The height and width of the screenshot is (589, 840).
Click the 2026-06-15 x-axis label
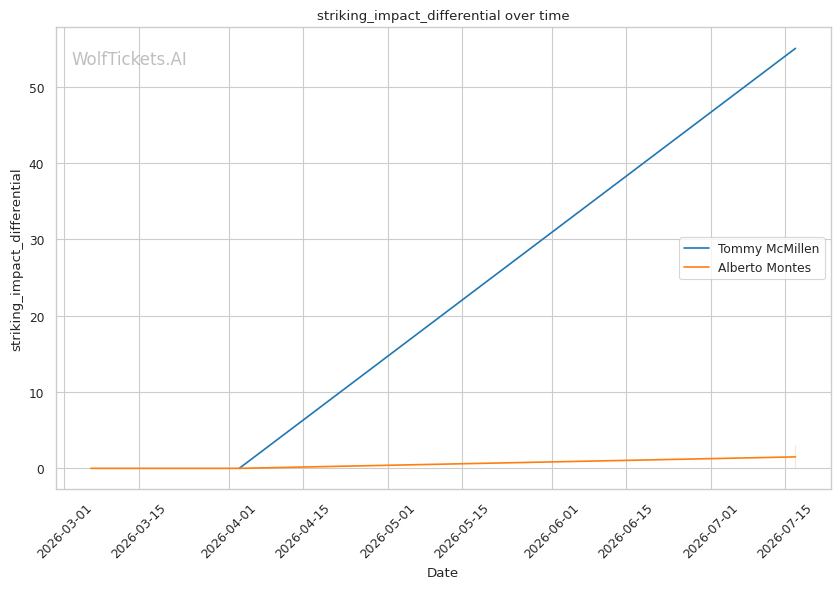(x=626, y=532)
